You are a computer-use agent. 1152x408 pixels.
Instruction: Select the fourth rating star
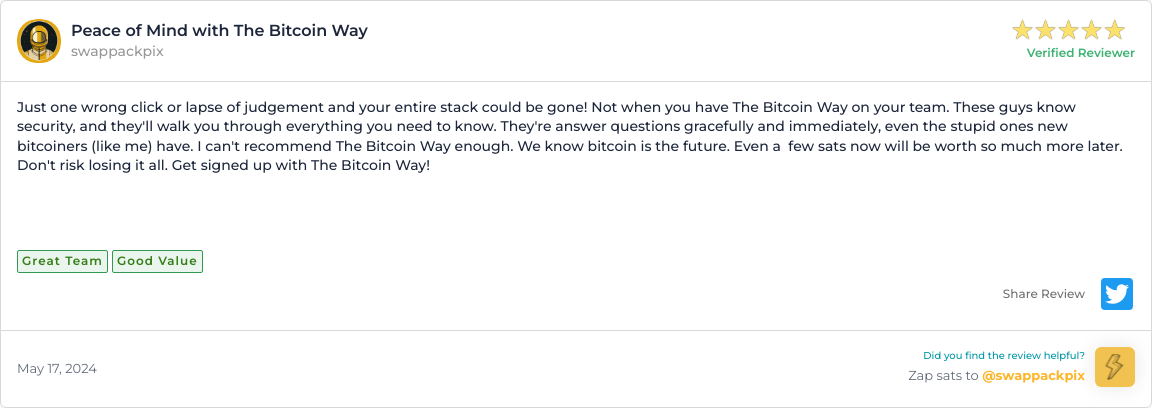[1092, 30]
